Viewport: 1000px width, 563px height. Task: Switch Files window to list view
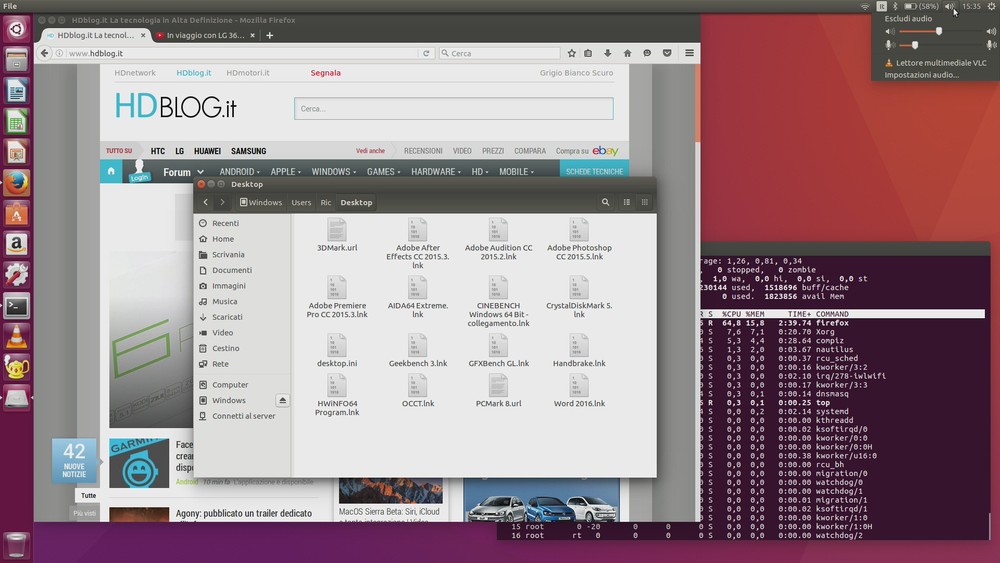pyautogui.click(x=627, y=202)
